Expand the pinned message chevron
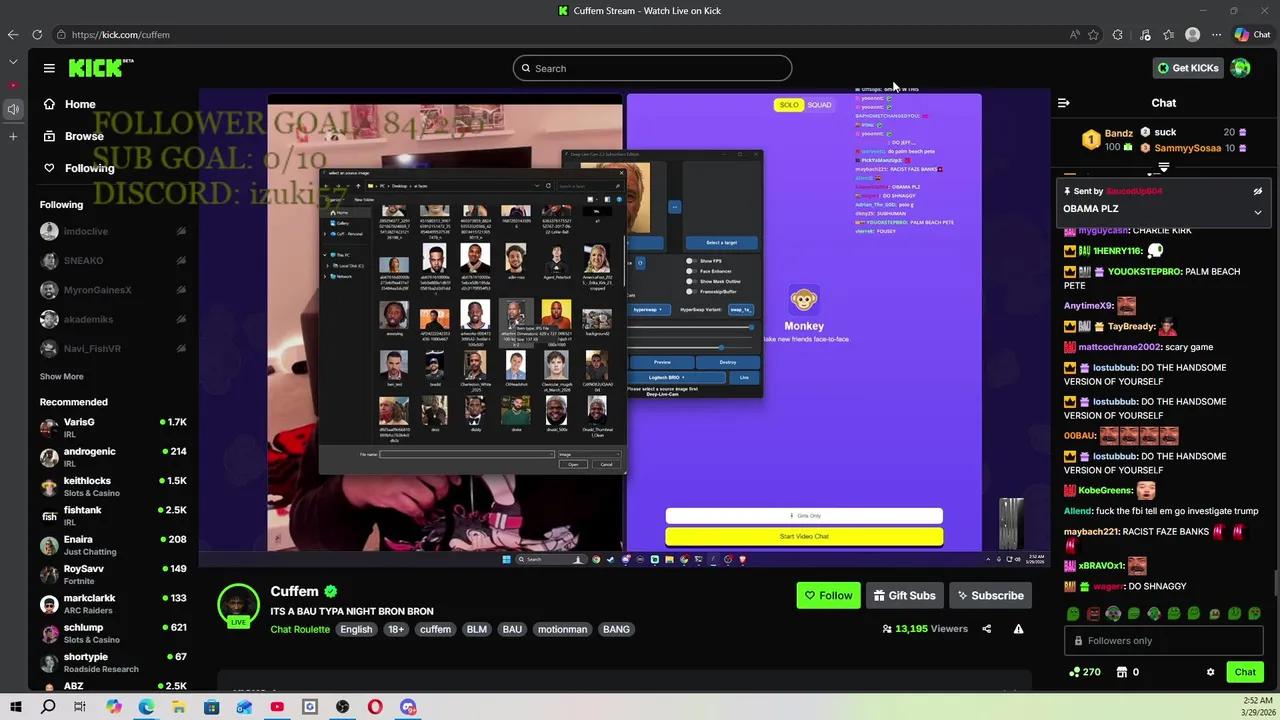The image size is (1280, 720). pyautogui.click(x=1258, y=212)
